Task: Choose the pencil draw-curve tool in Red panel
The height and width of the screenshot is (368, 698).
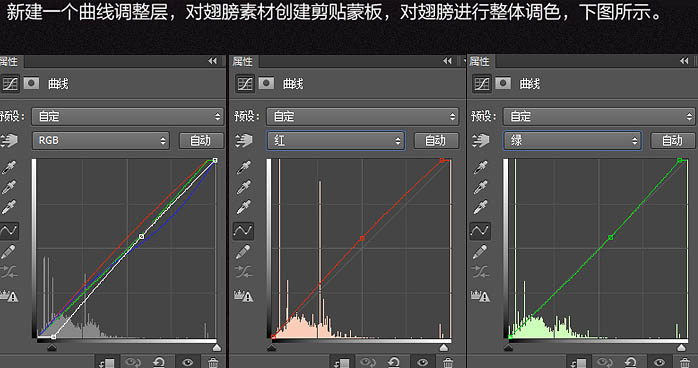Action: (243, 252)
